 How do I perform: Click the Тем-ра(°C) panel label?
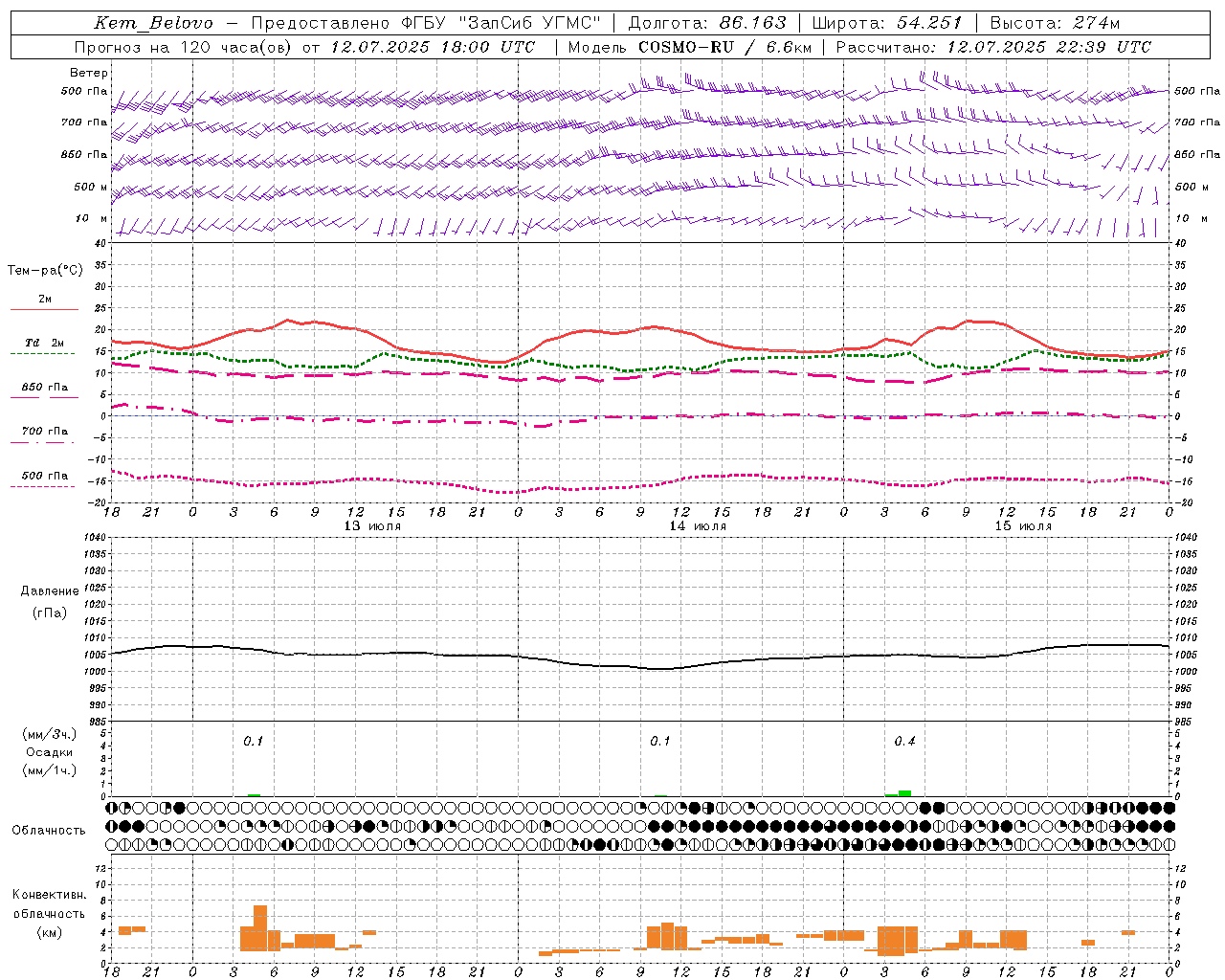[45, 271]
